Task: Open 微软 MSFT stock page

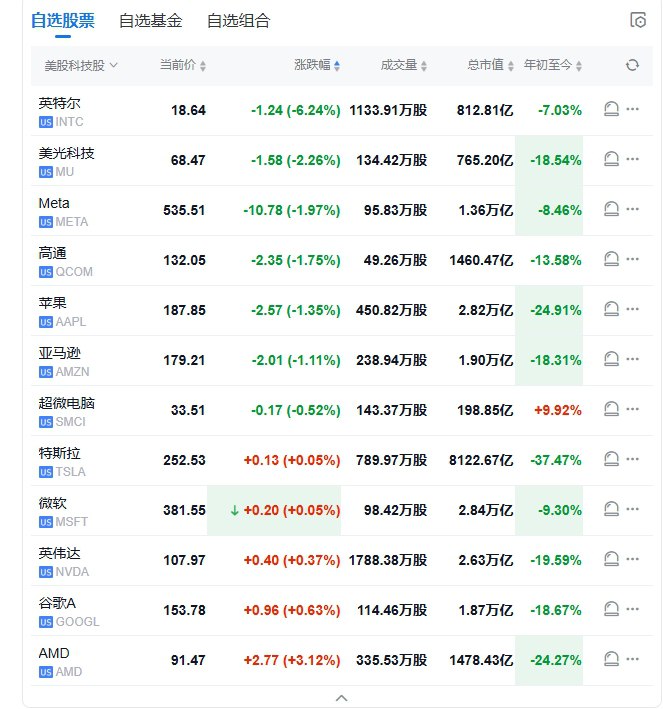Action: 63,512
